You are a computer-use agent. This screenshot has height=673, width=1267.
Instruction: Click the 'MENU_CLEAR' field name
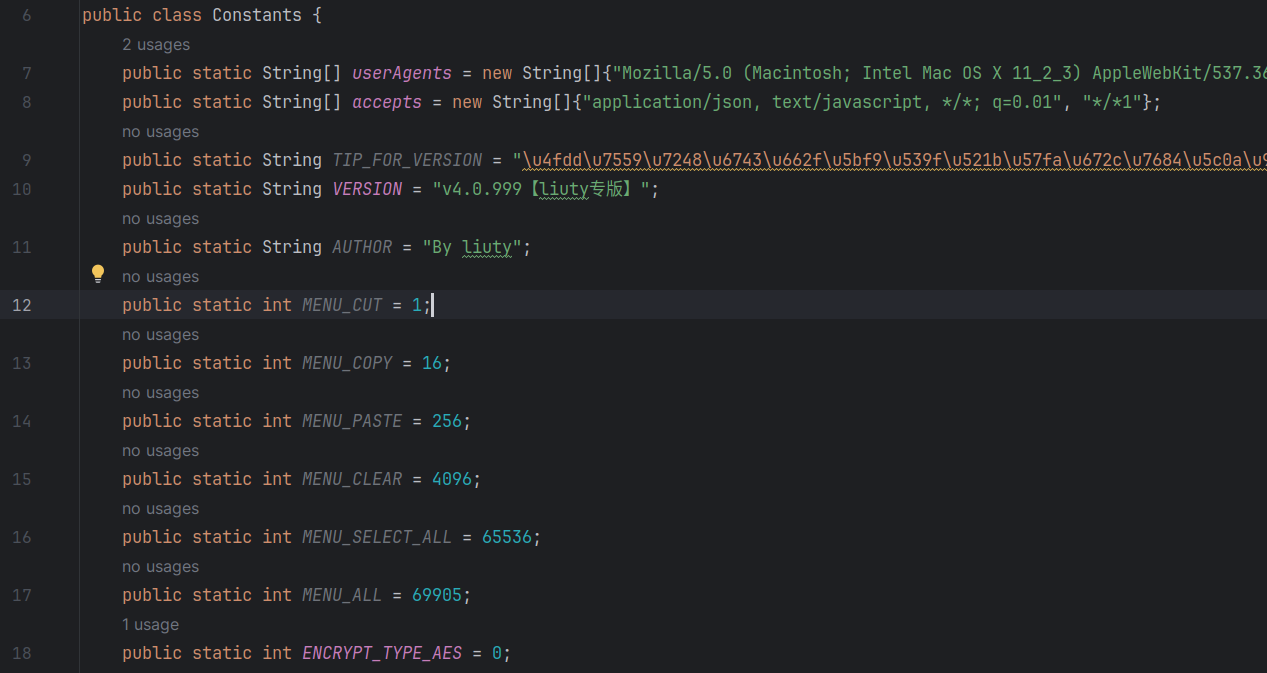pyautogui.click(x=352, y=480)
